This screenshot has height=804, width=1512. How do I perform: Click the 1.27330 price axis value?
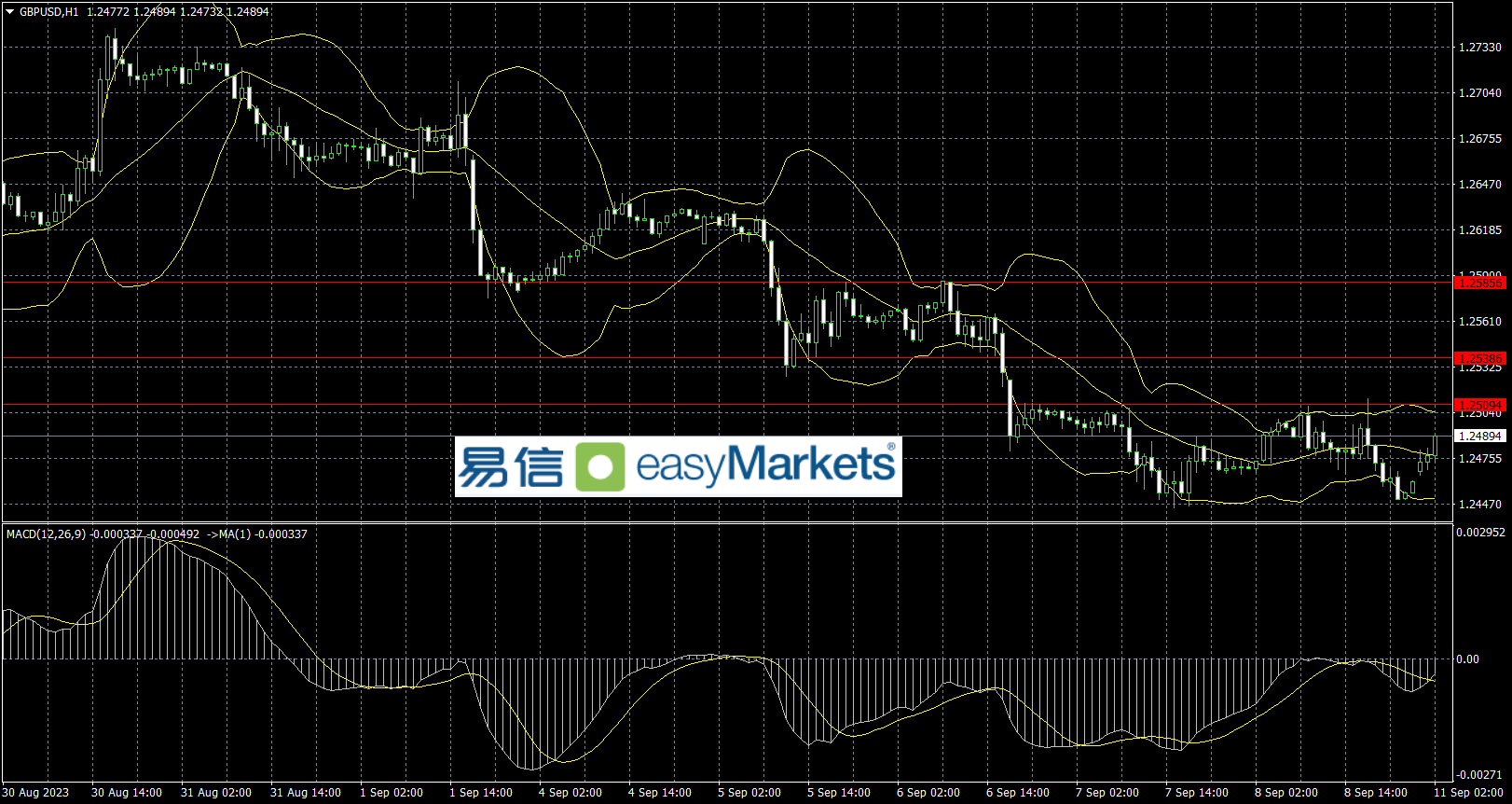click(x=1480, y=48)
